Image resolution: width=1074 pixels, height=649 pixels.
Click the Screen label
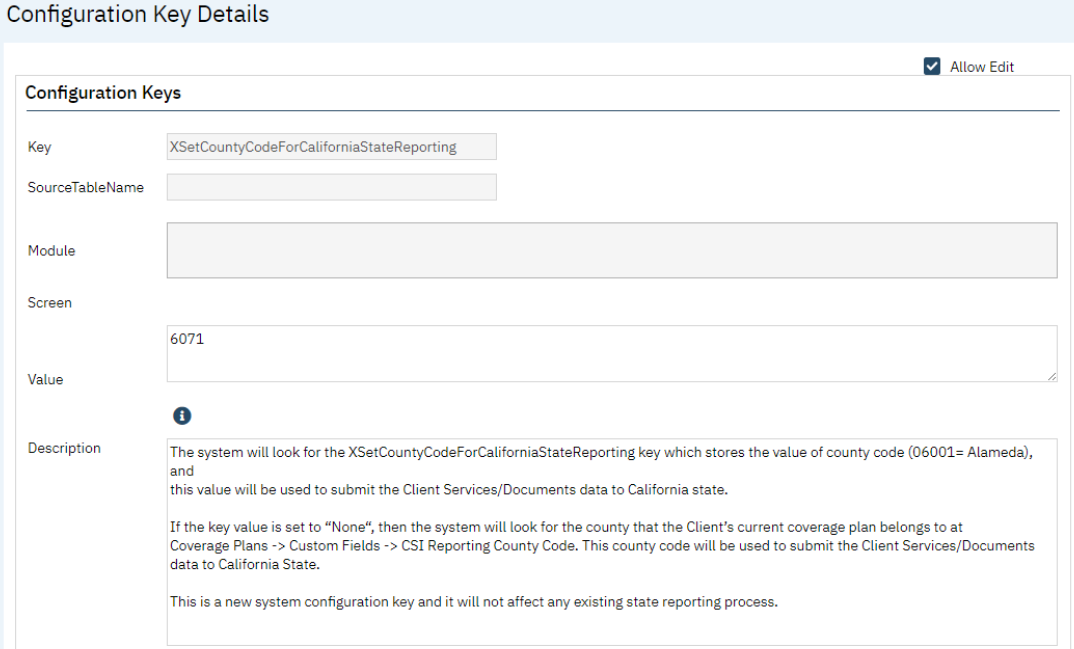(50, 302)
